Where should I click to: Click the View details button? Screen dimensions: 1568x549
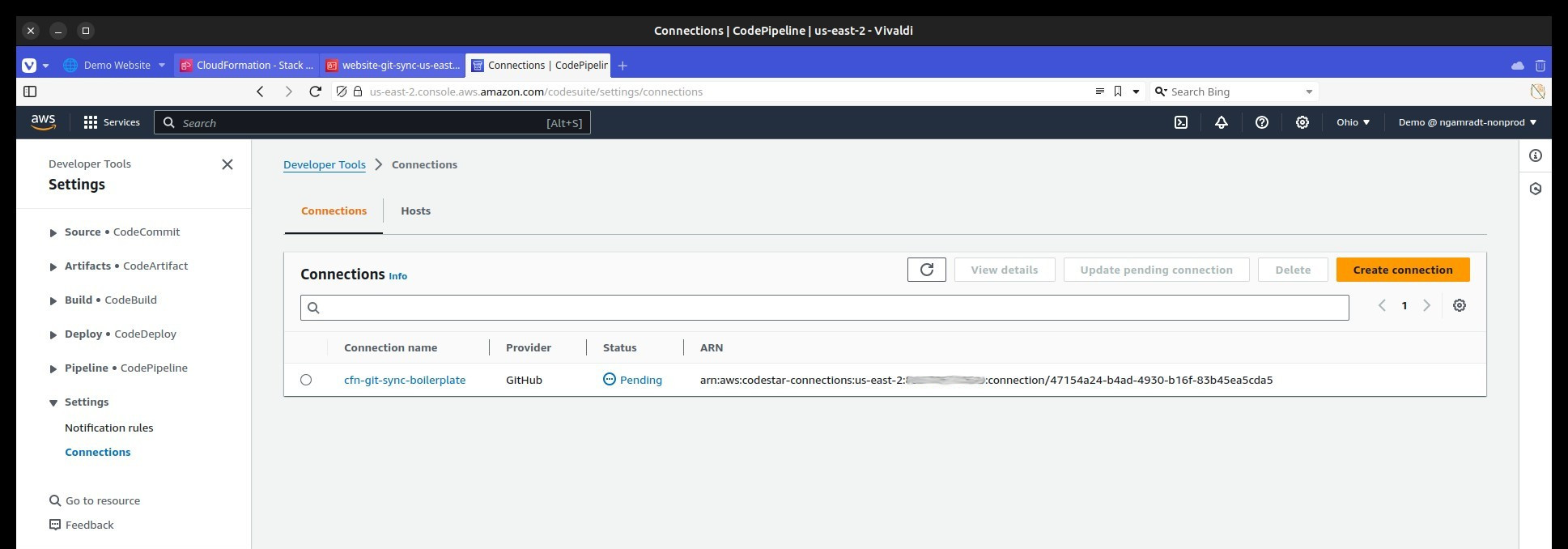1005,270
